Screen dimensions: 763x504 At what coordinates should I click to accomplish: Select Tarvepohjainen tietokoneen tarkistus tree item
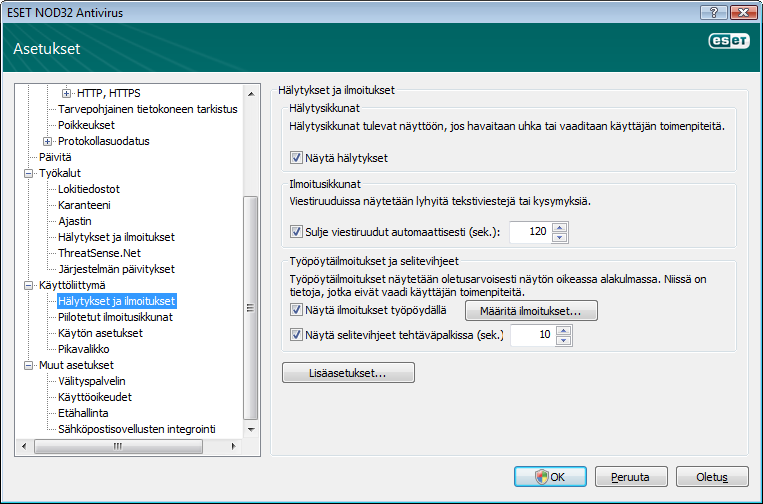coord(147,109)
